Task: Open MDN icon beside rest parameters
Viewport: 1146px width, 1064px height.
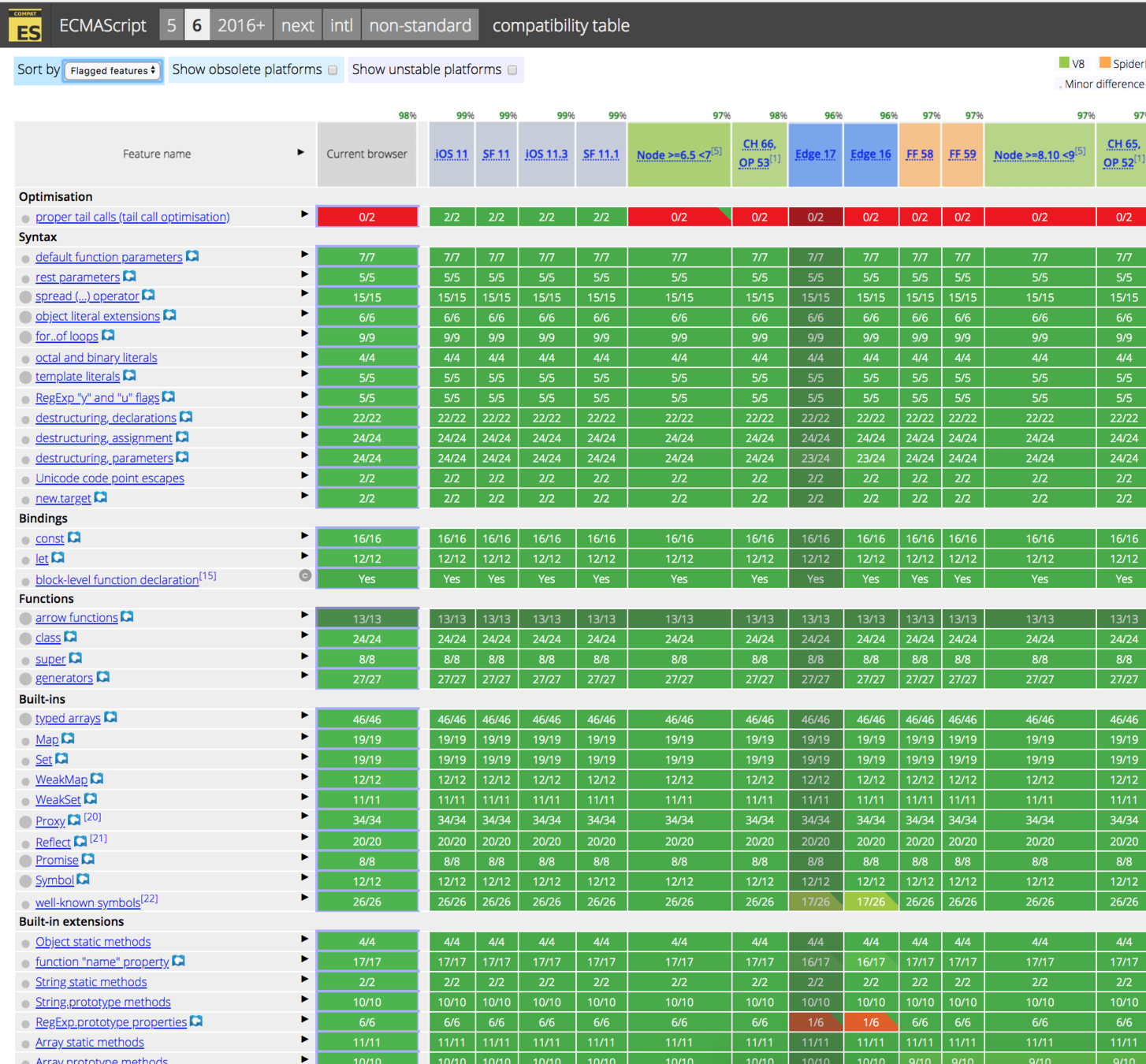Action: tap(130, 276)
